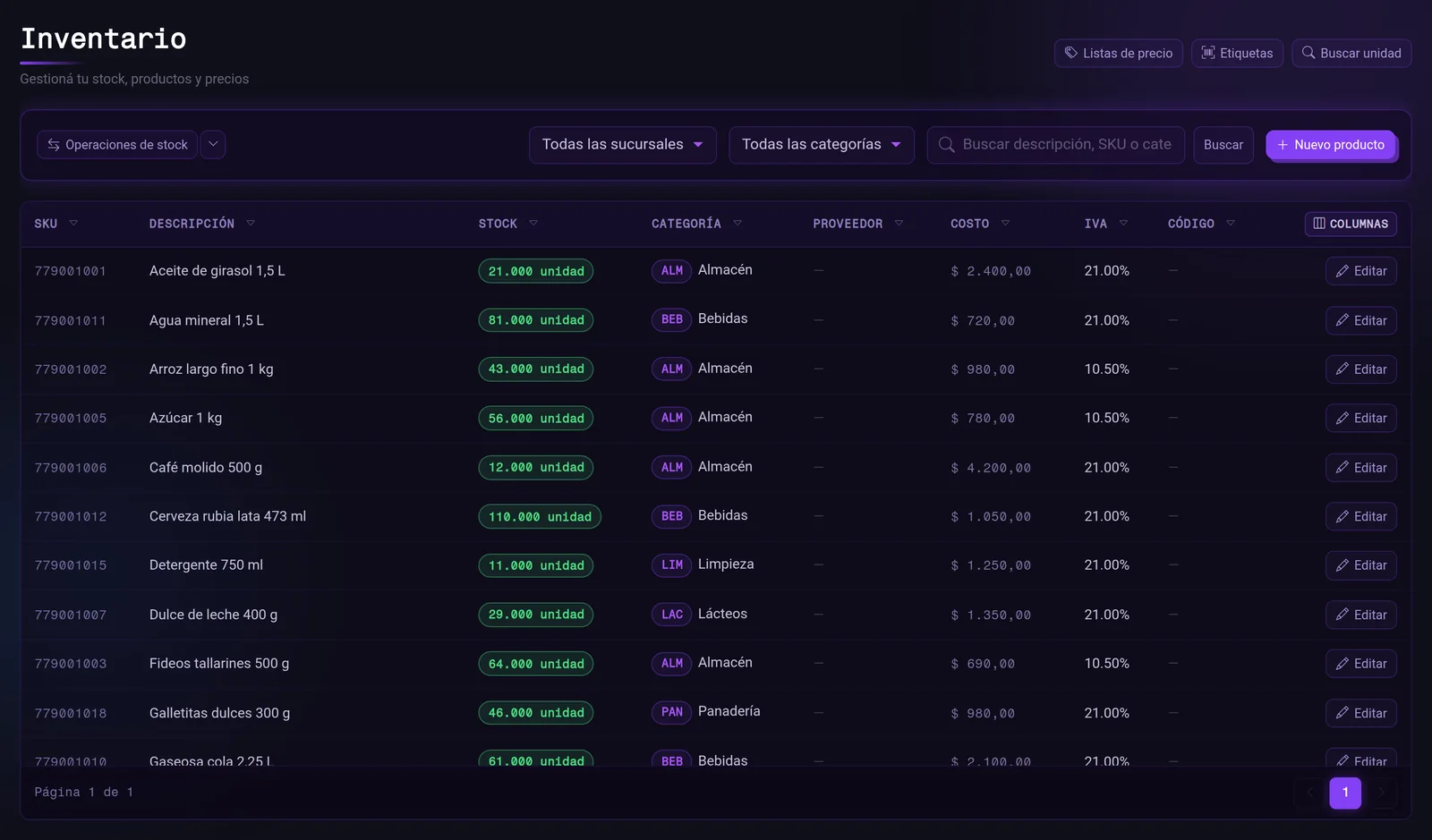Filter by STOCK column funnel icon
This screenshot has height=840, width=1432.
coord(533,224)
